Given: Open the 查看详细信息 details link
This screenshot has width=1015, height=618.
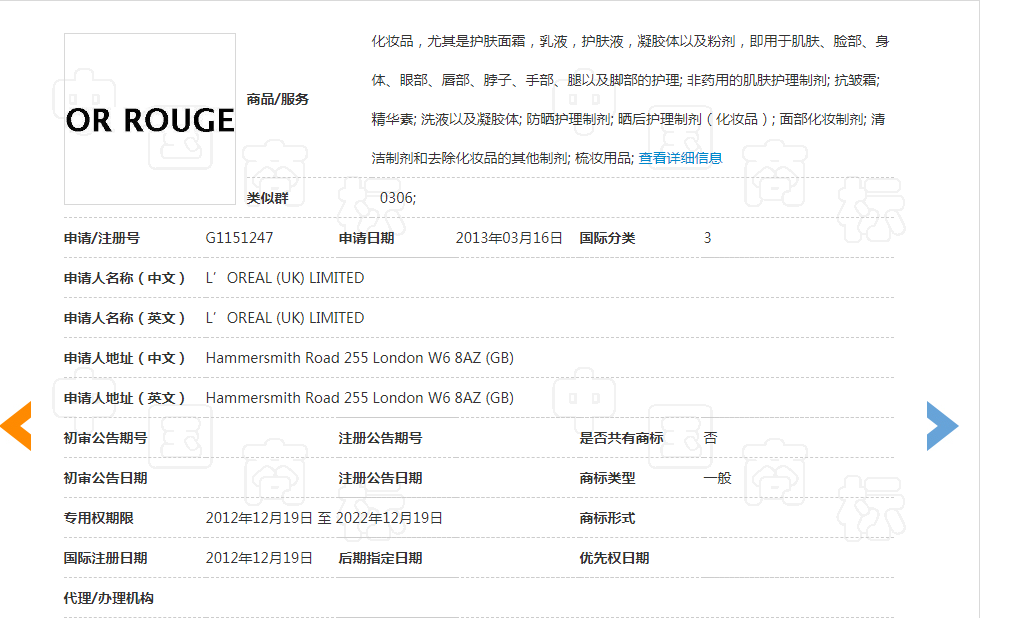Looking at the screenshot, I should pos(682,157).
